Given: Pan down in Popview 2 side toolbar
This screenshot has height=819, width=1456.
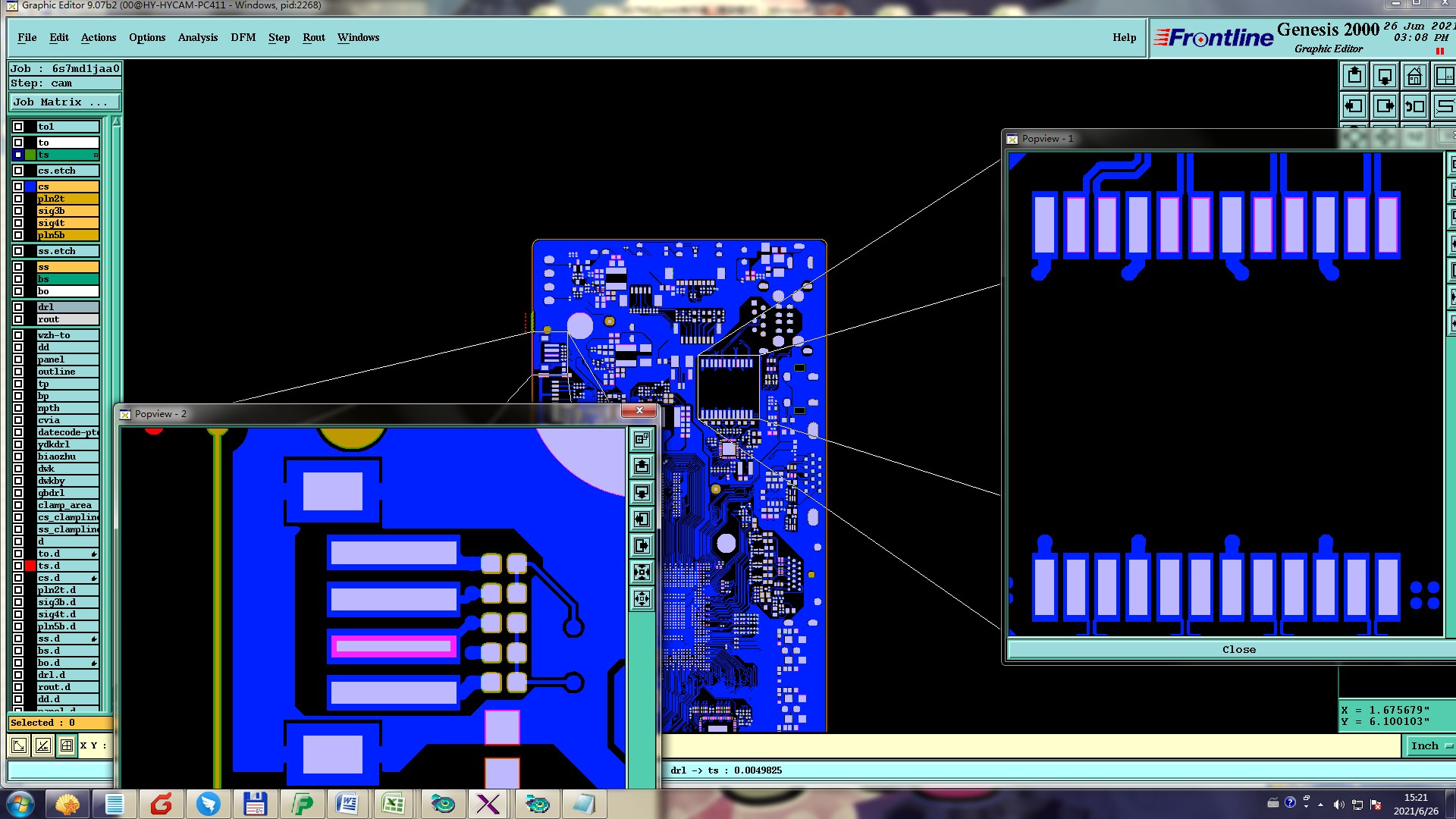Looking at the screenshot, I should (642, 493).
